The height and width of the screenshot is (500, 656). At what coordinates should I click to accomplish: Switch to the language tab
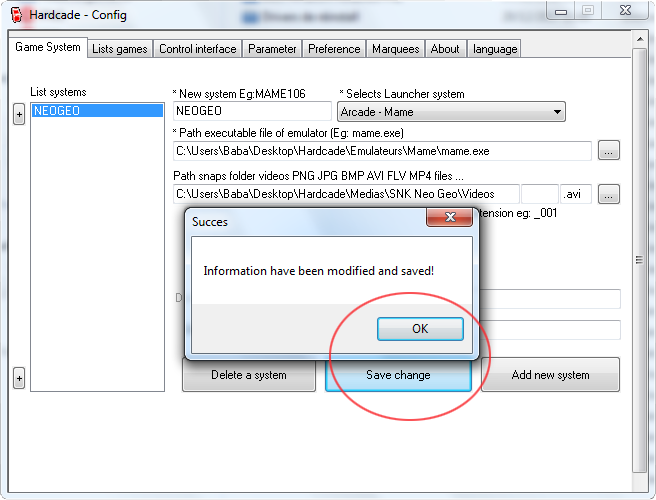coord(495,49)
